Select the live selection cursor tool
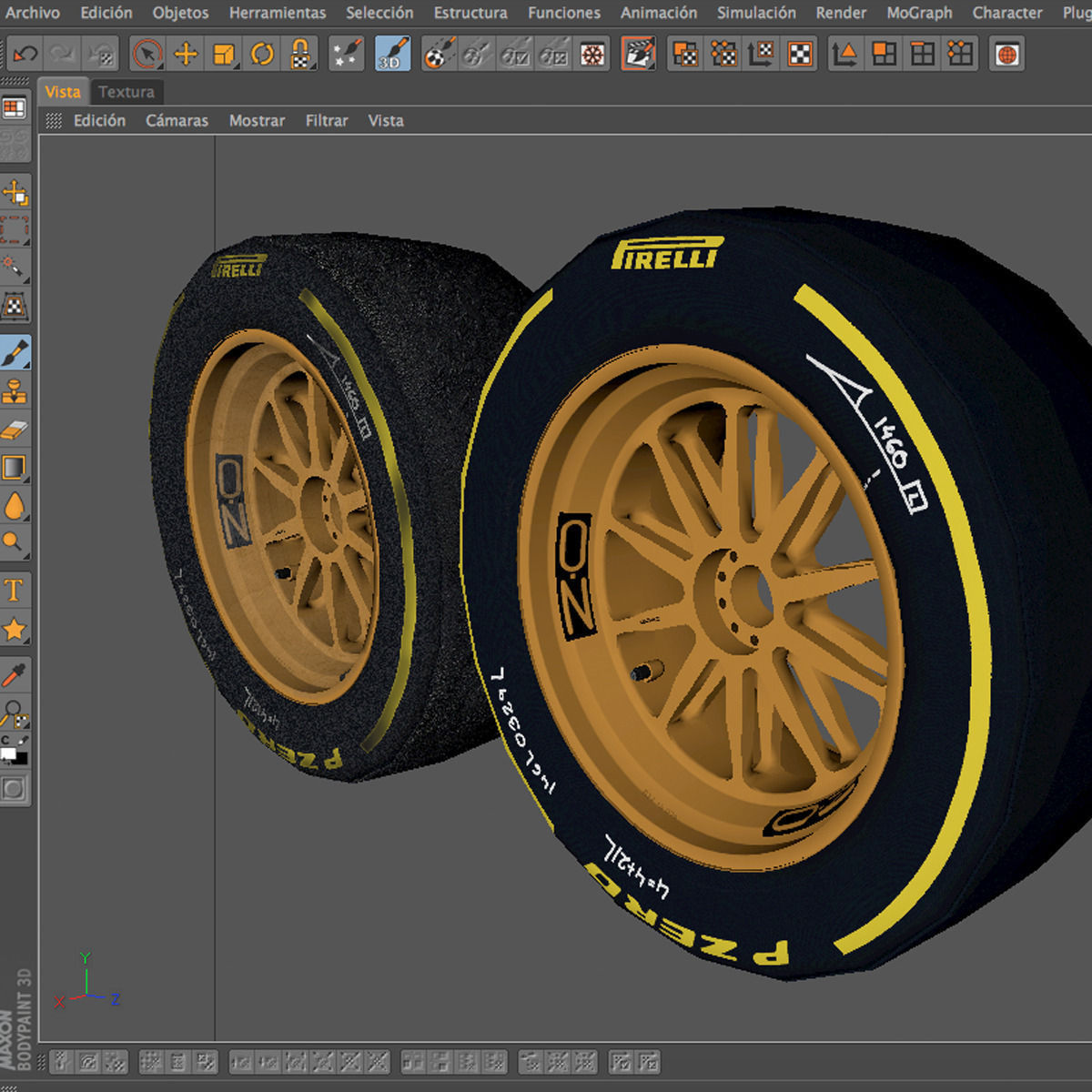 147,55
